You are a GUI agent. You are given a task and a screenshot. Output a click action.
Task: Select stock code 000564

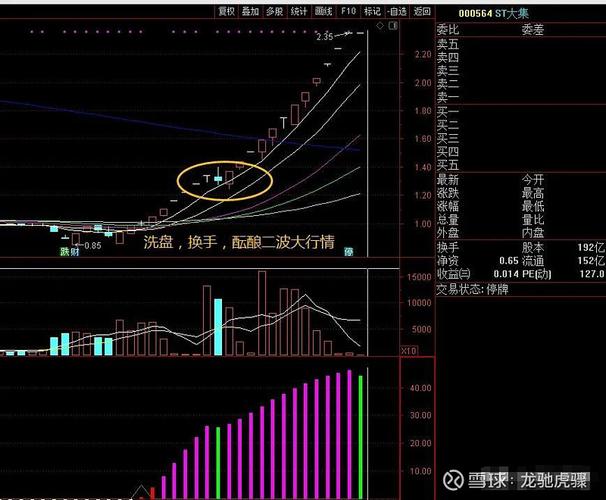pyautogui.click(x=475, y=14)
